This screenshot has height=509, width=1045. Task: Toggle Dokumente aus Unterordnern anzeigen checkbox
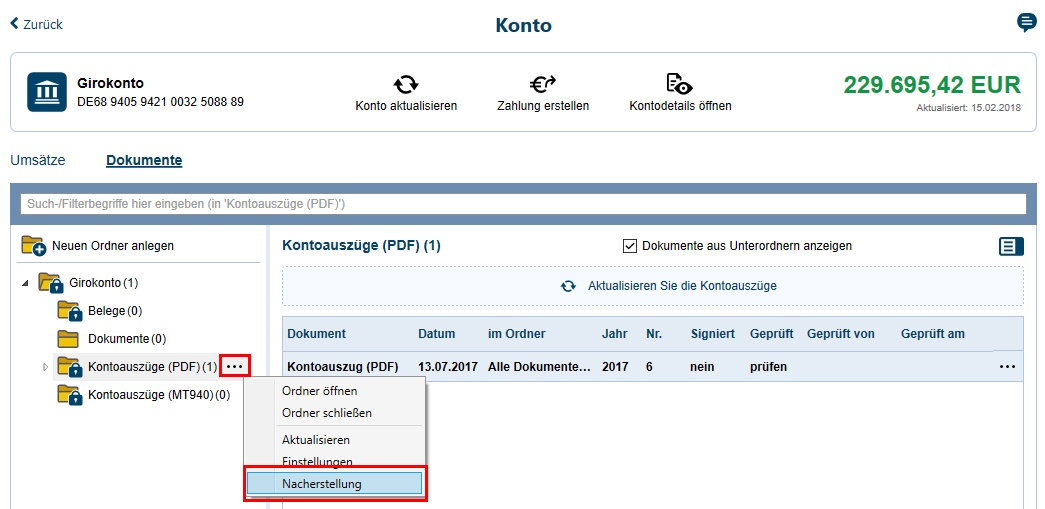(x=630, y=246)
